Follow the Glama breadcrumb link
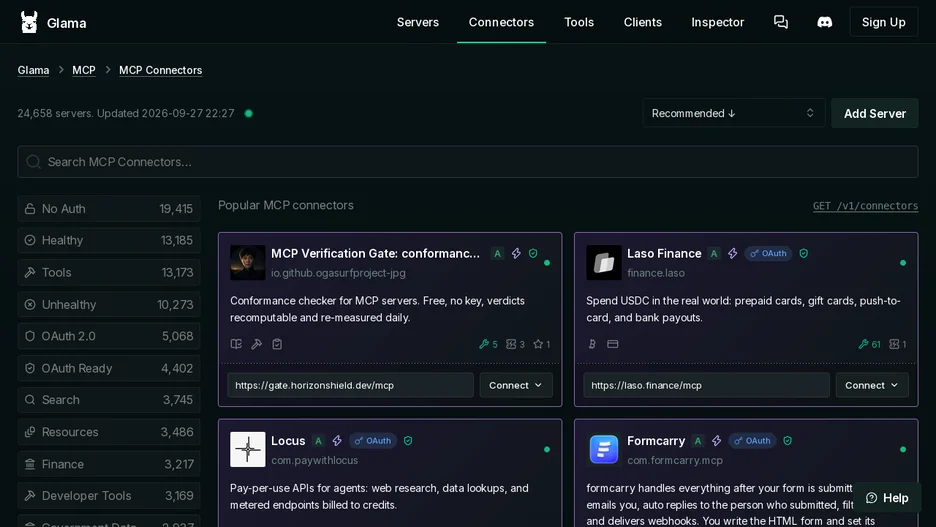Screen dimensions: 936x527 (x=33, y=70)
